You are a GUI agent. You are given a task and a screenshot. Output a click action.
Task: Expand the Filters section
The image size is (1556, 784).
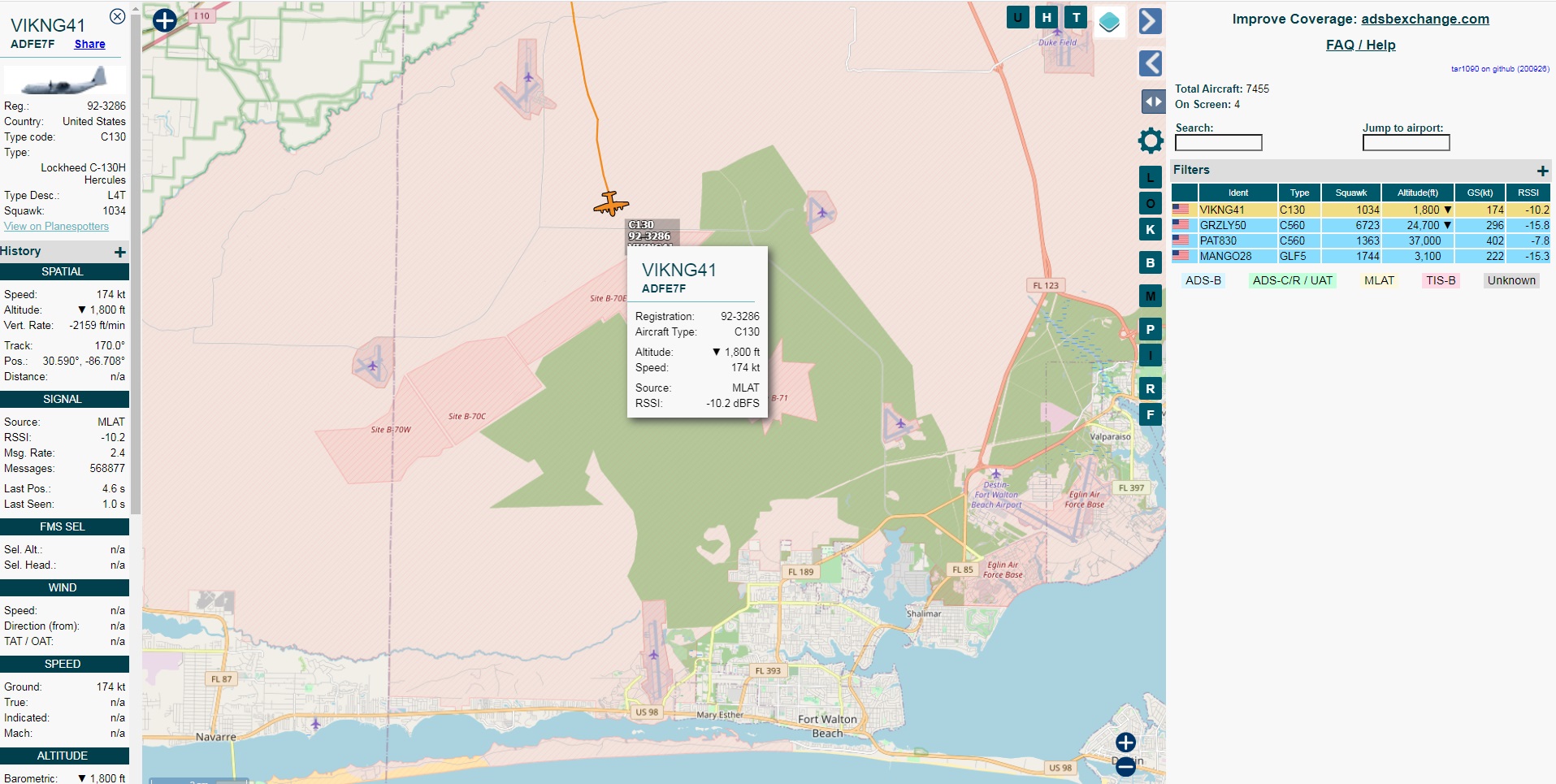coord(1542,171)
